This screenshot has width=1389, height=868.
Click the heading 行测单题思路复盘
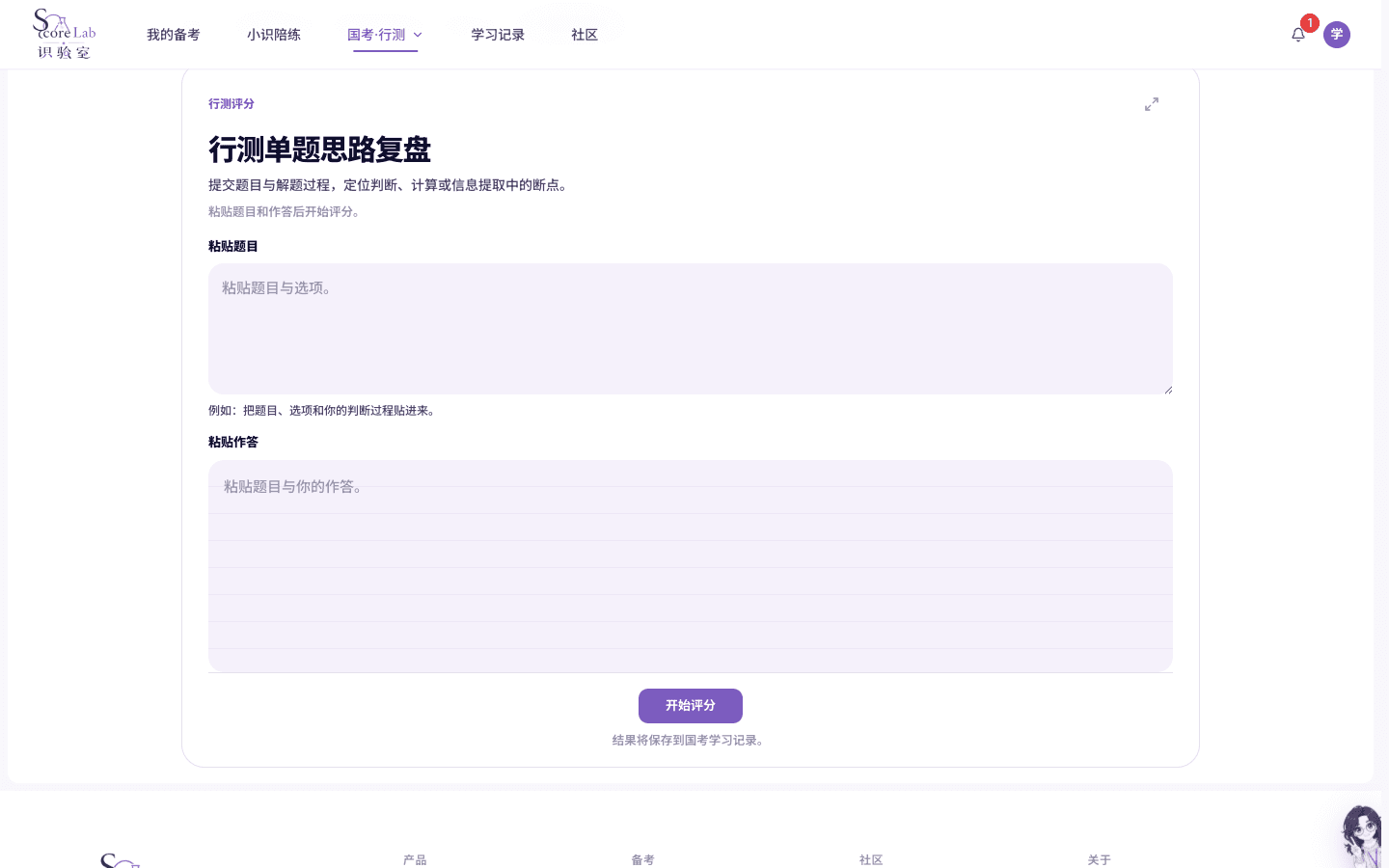pyautogui.click(x=320, y=149)
